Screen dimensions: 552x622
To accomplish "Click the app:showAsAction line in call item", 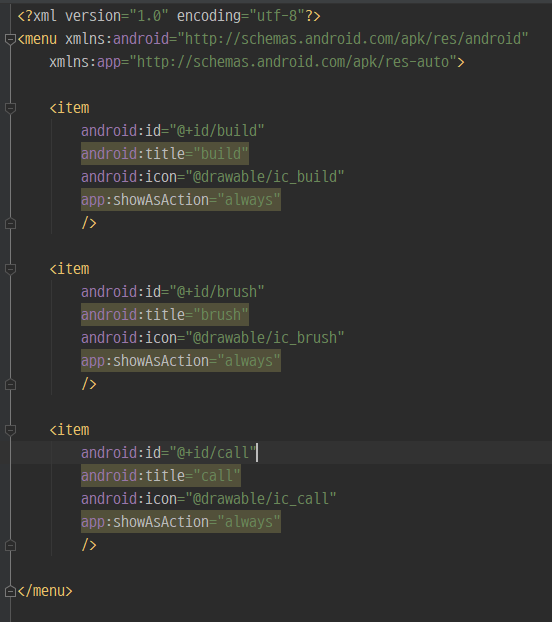I will (x=181, y=522).
